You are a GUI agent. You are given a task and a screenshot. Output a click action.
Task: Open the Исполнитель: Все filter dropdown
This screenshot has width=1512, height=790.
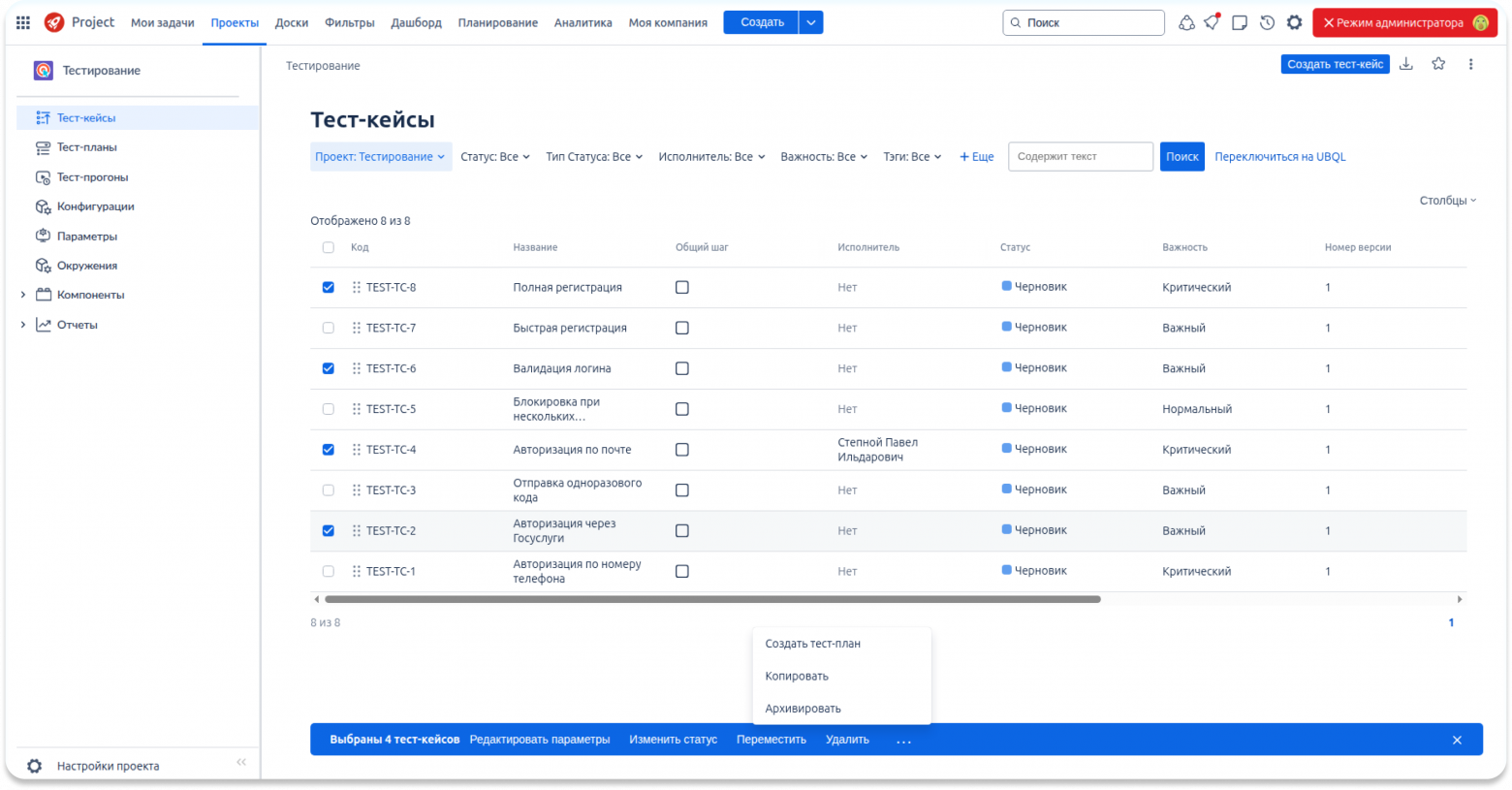point(712,157)
